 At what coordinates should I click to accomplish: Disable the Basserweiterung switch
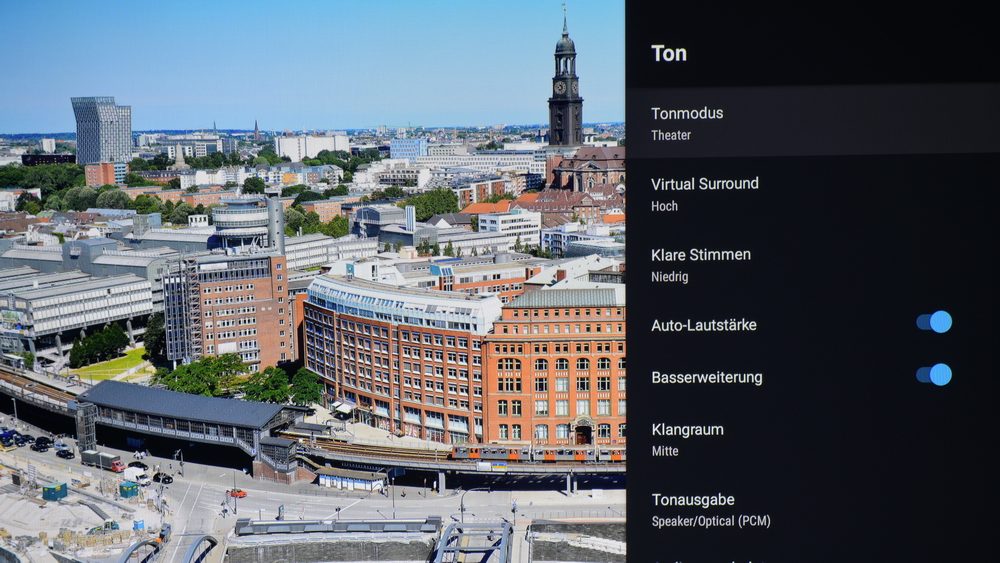tap(934, 375)
